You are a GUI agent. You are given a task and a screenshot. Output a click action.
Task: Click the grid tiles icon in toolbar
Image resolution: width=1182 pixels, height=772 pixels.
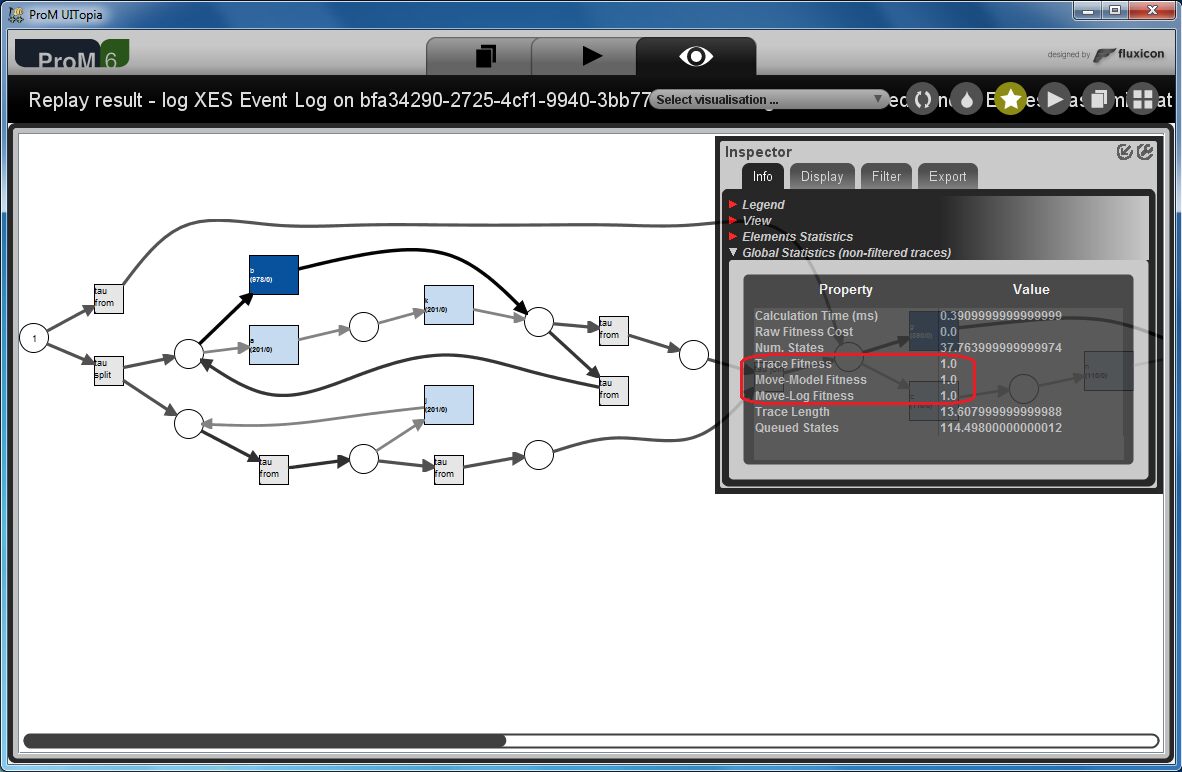click(1143, 100)
